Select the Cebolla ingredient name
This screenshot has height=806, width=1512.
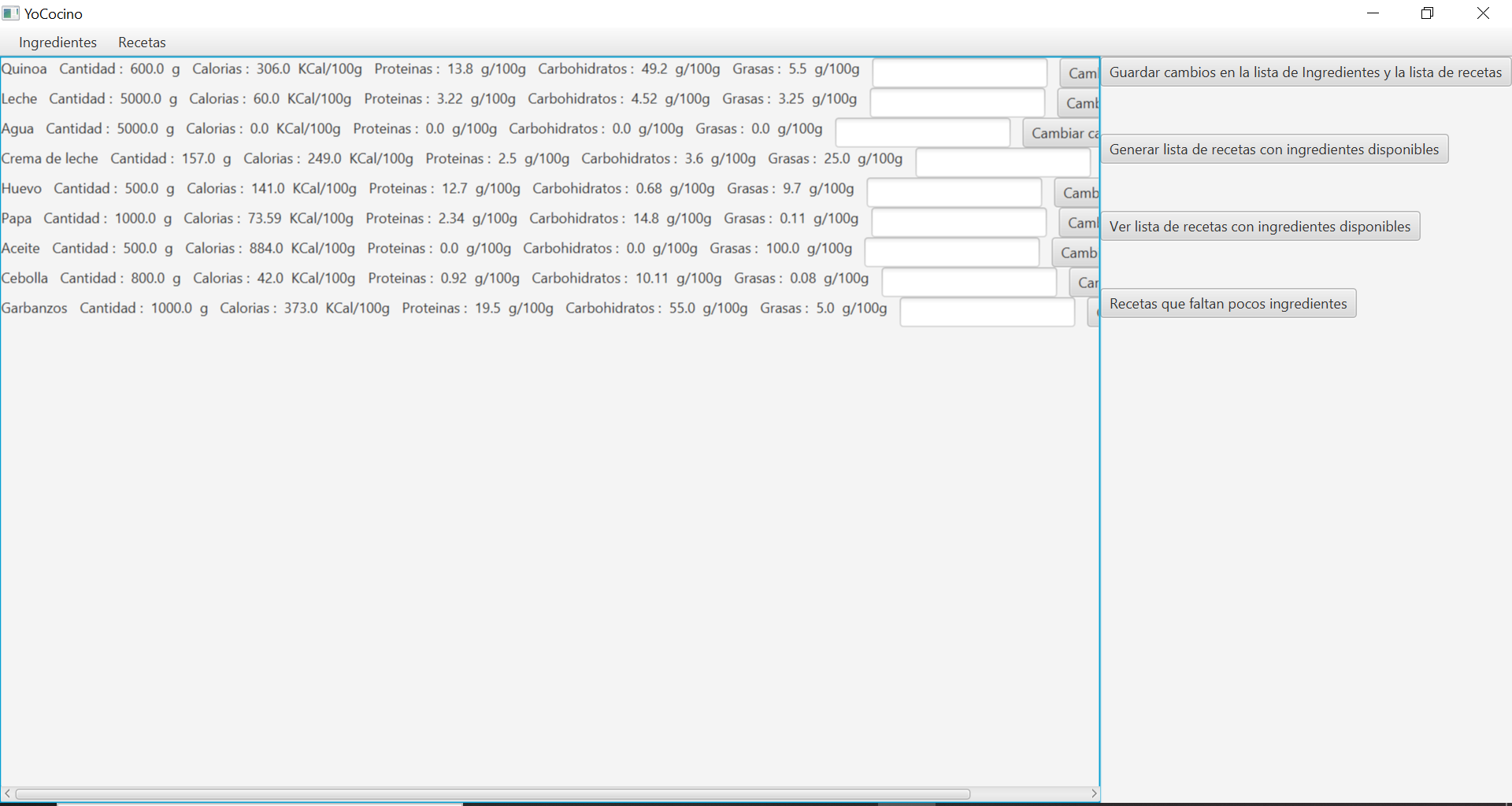pyautogui.click(x=25, y=279)
